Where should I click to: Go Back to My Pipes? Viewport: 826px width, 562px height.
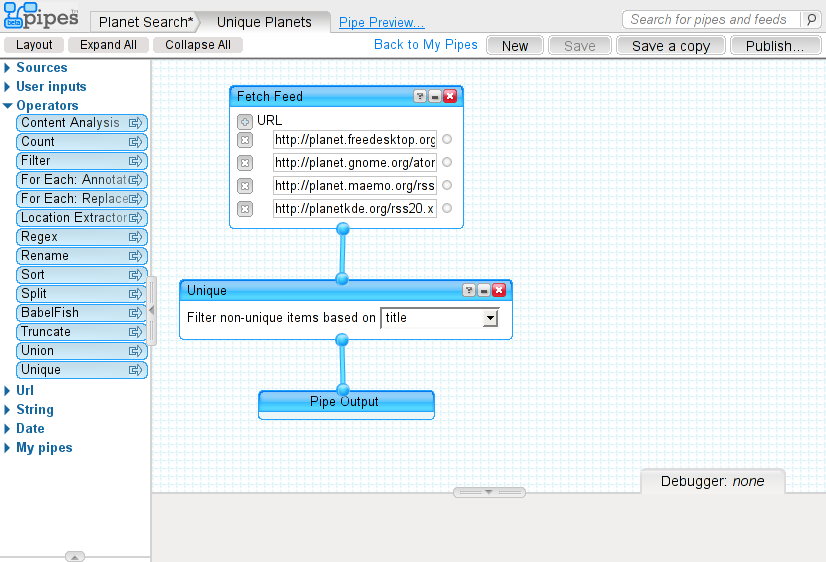[426, 45]
